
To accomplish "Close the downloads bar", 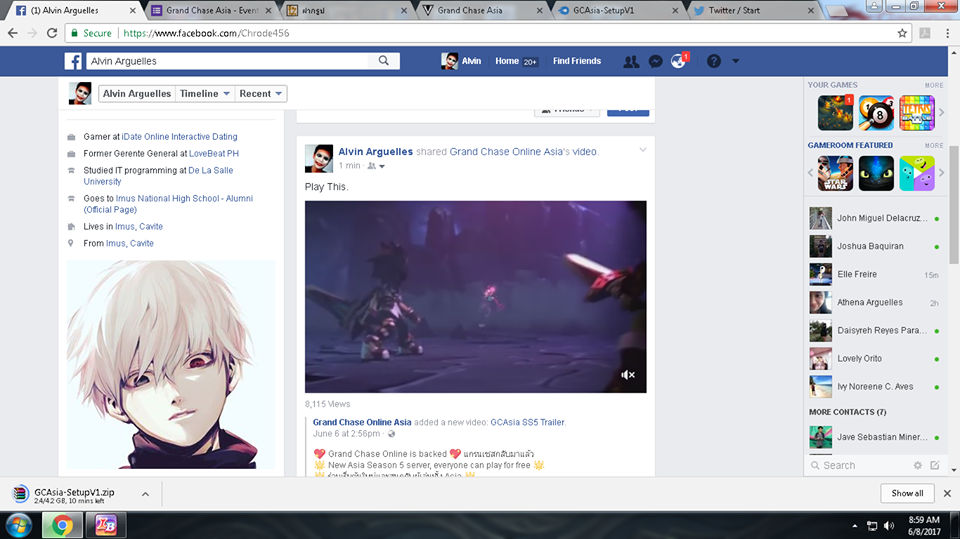I will 947,493.
